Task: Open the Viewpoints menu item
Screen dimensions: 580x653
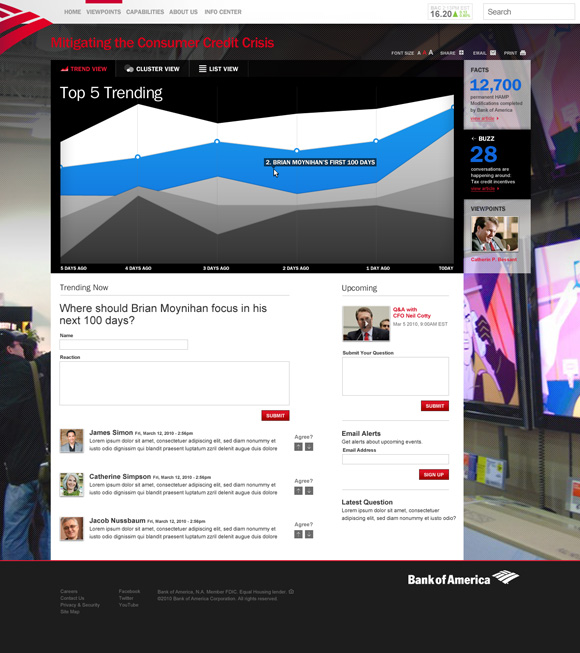Action: click(x=104, y=12)
